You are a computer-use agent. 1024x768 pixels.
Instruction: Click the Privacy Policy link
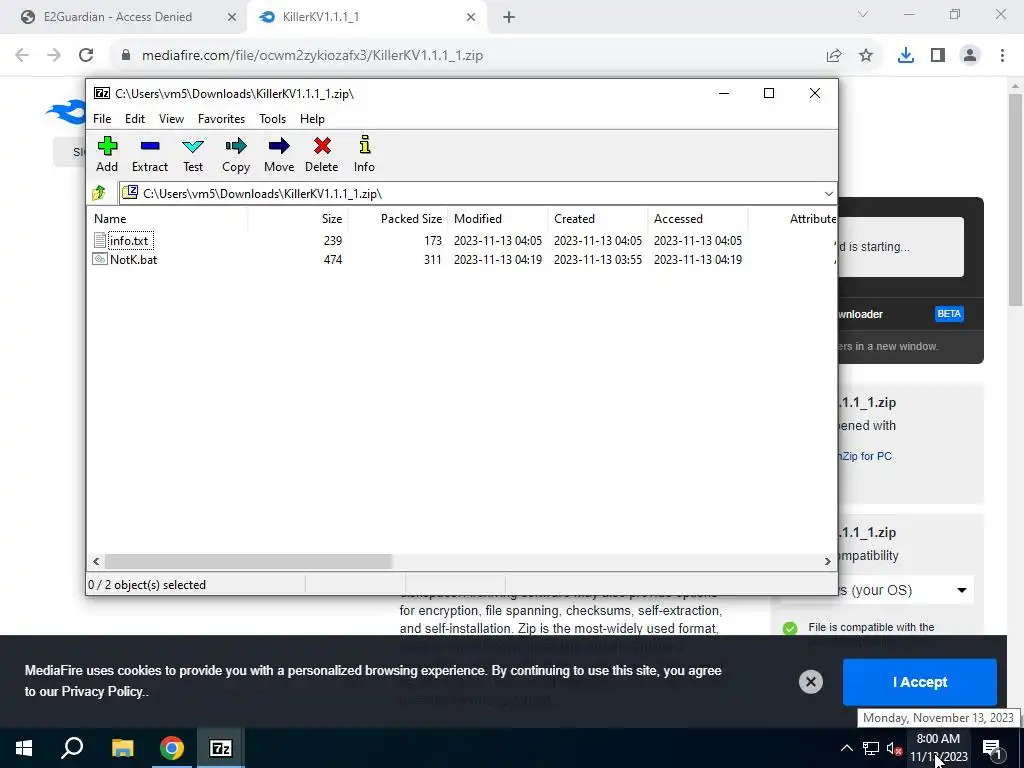[102, 692]
